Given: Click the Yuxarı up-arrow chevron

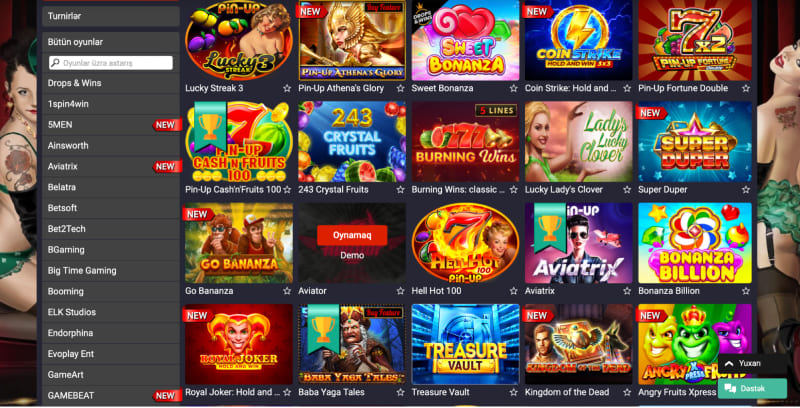Looking at the screenshot, I should (729, 364).
